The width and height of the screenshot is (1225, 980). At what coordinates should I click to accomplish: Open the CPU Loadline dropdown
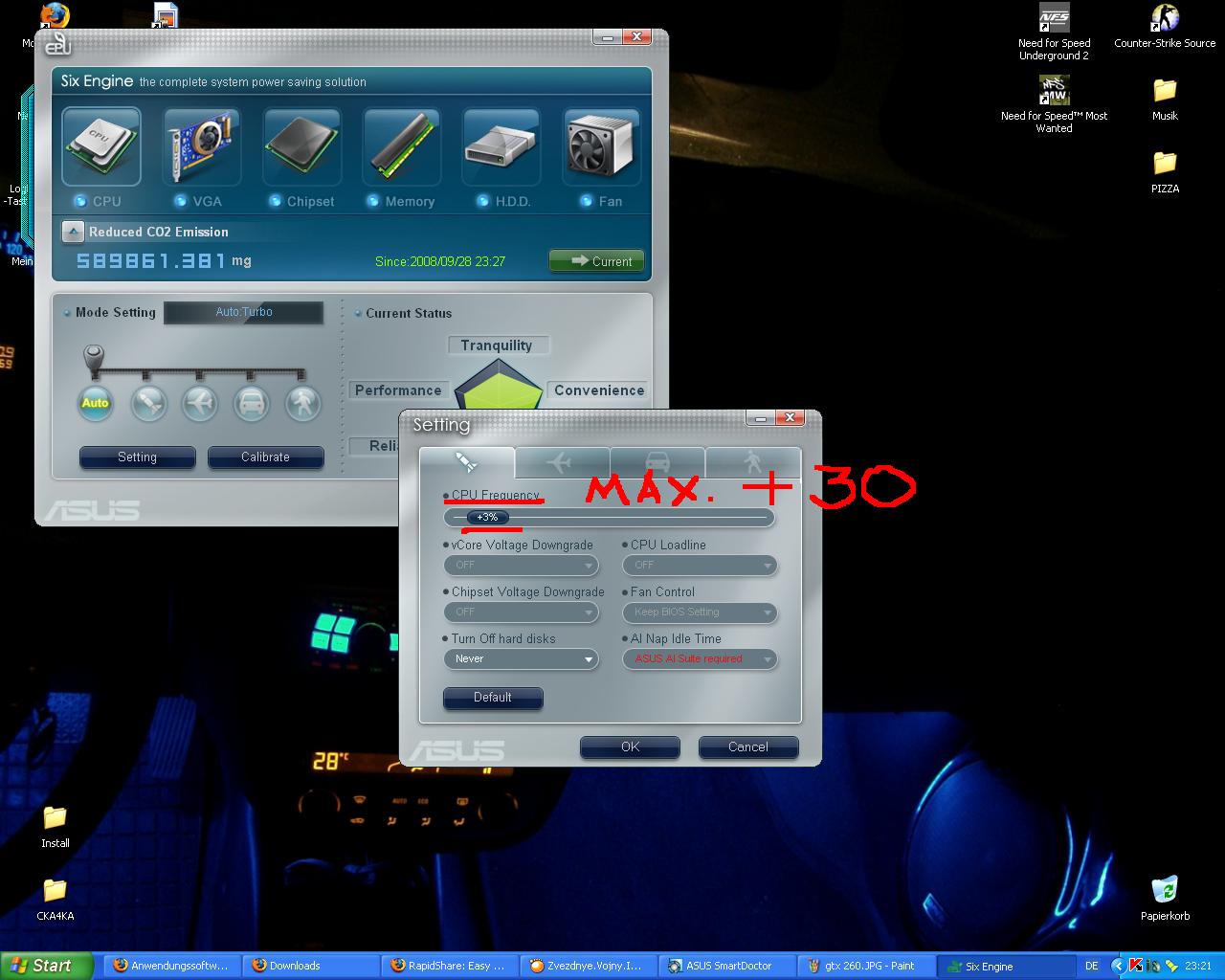point(700,566)
